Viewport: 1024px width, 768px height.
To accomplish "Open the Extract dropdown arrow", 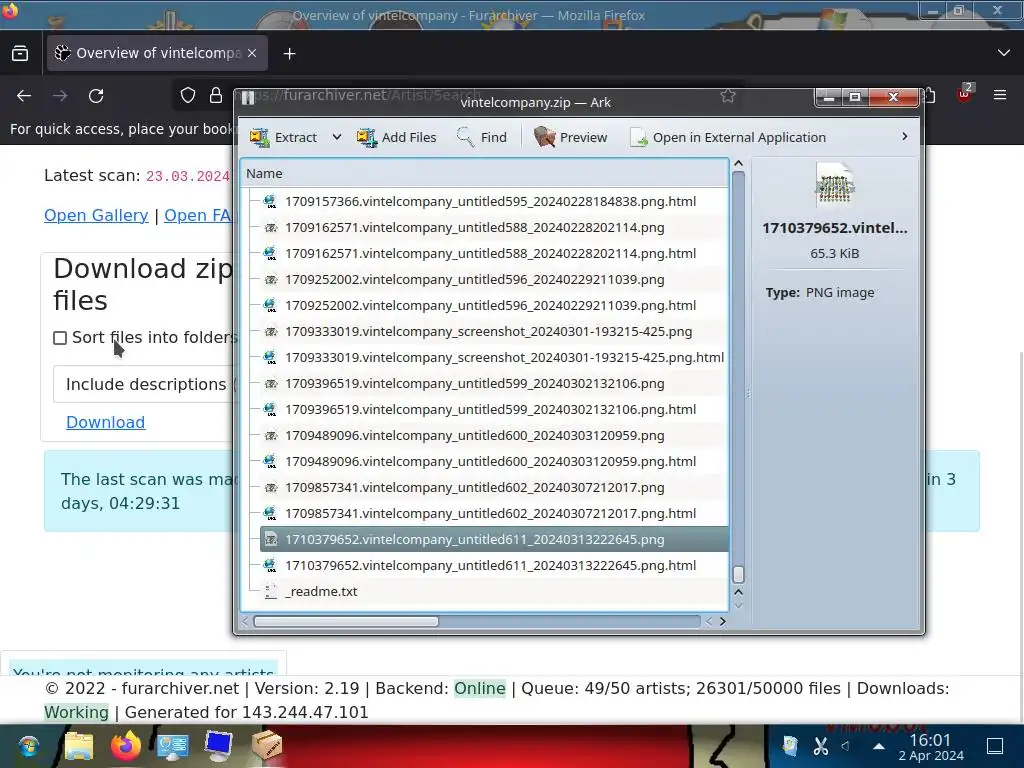I will point(336,137).
